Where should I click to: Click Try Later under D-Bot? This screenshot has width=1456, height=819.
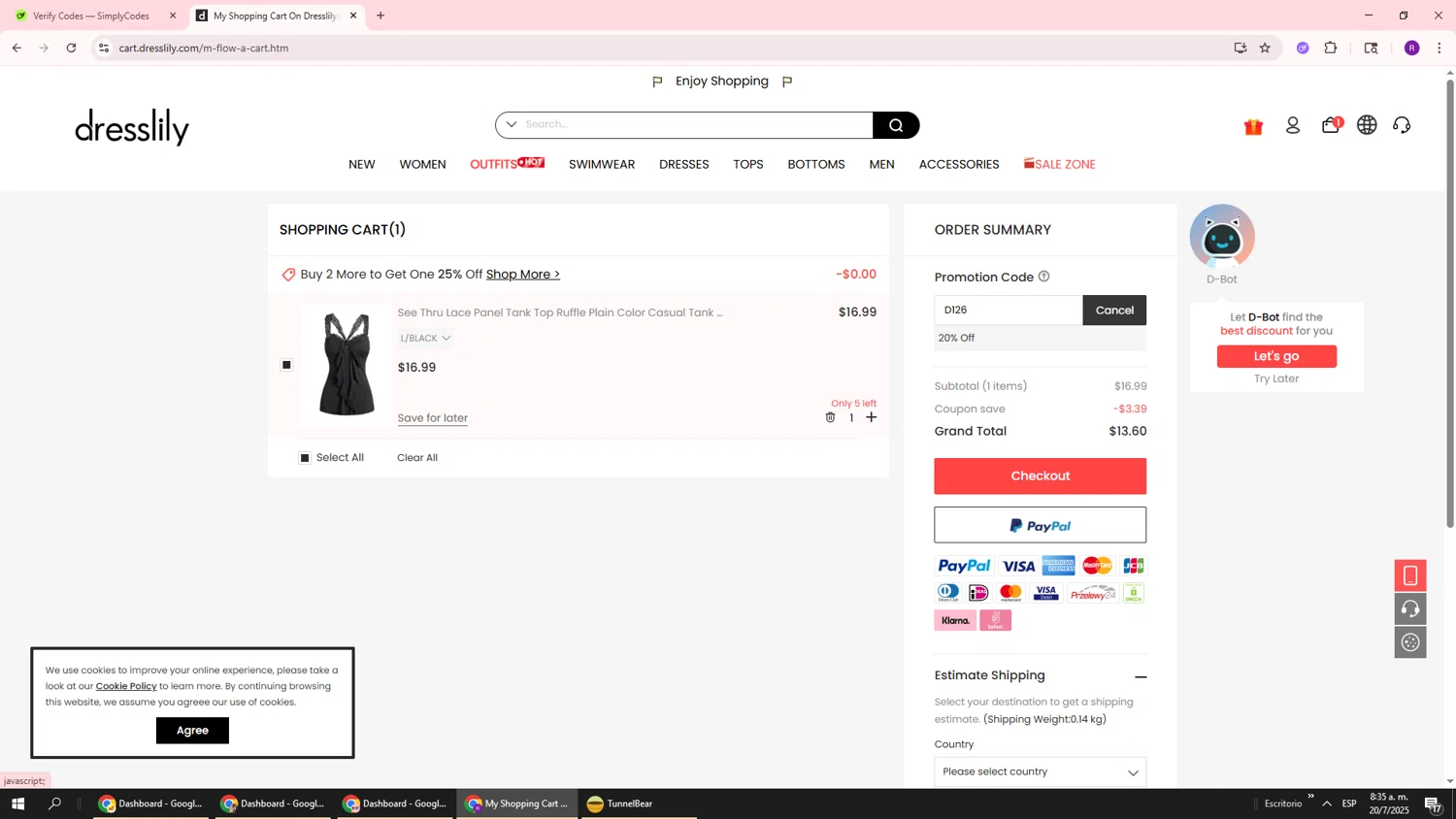(1276, 379)
